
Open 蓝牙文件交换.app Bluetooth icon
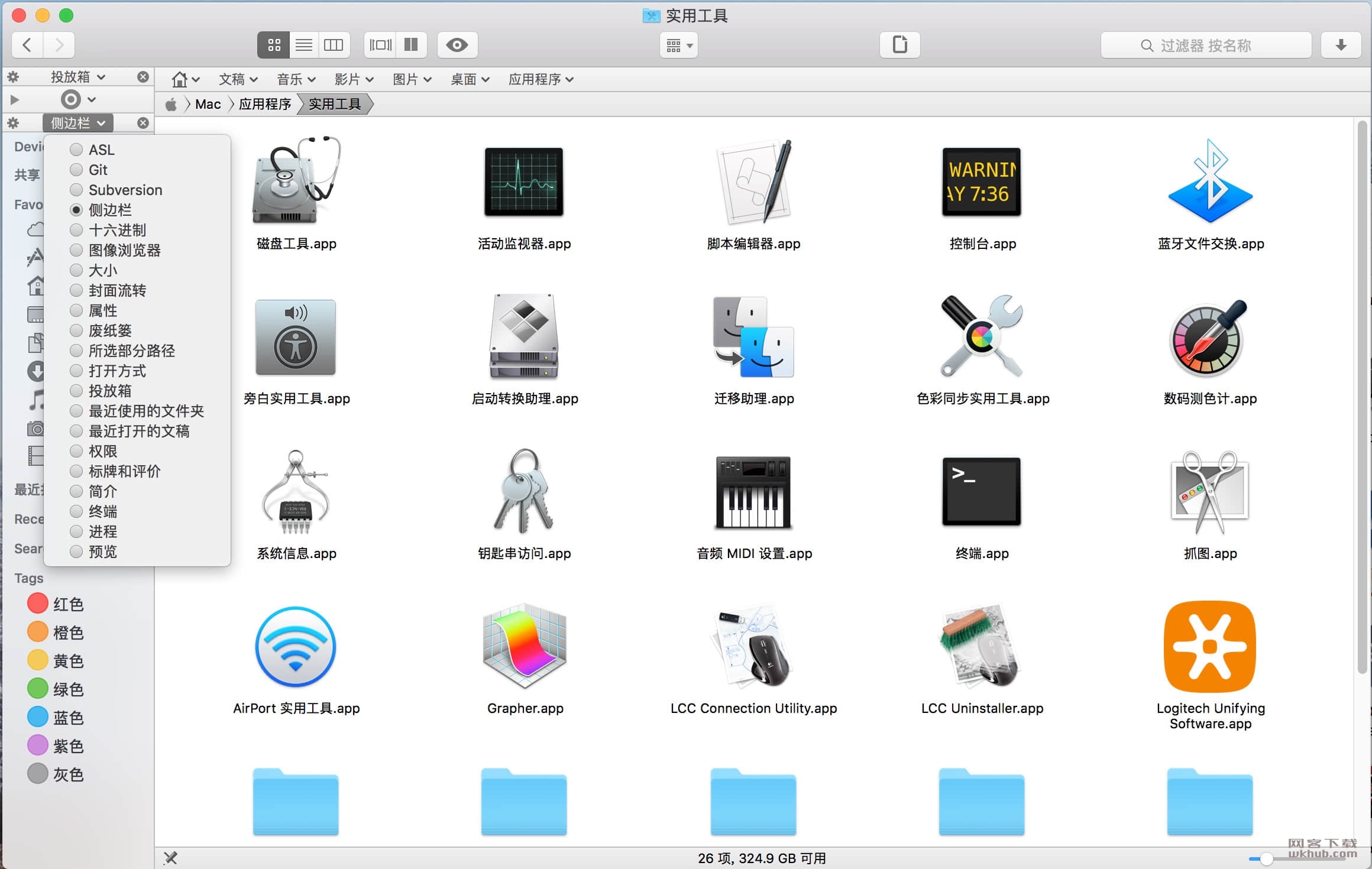(x=1211, y=181)
